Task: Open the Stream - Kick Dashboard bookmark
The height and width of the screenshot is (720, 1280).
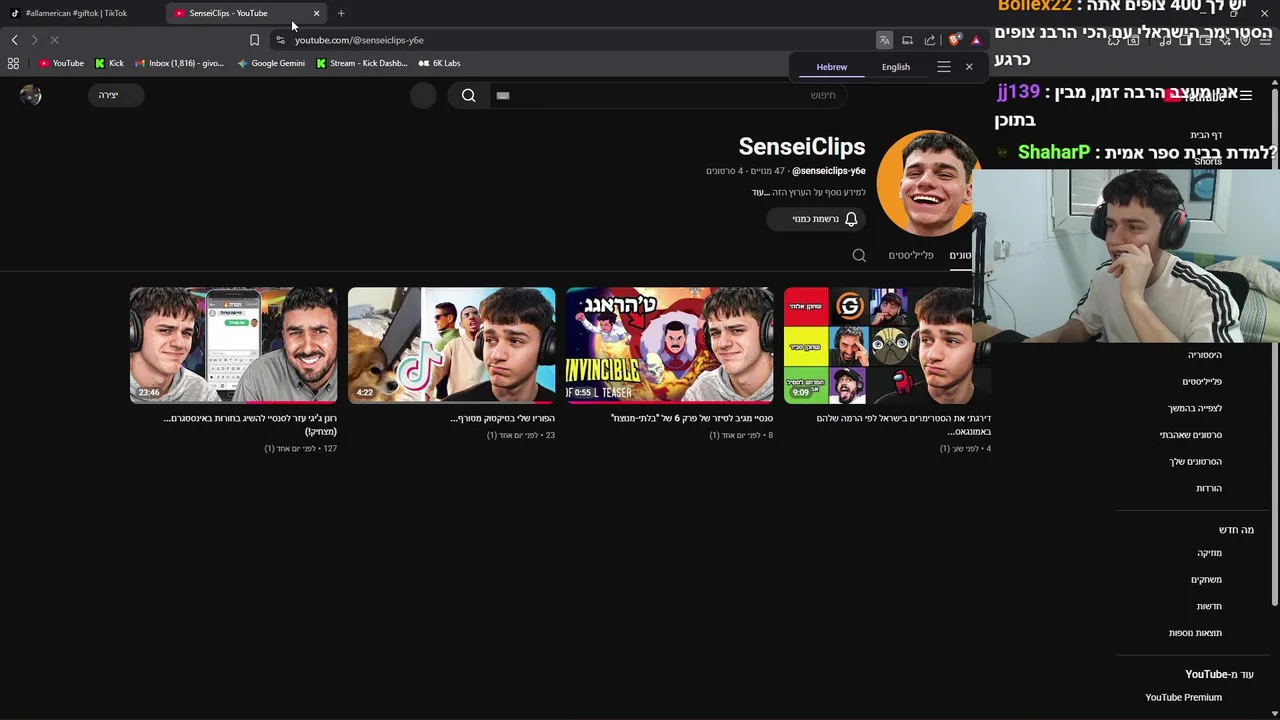Action: [x=361, y=63]
